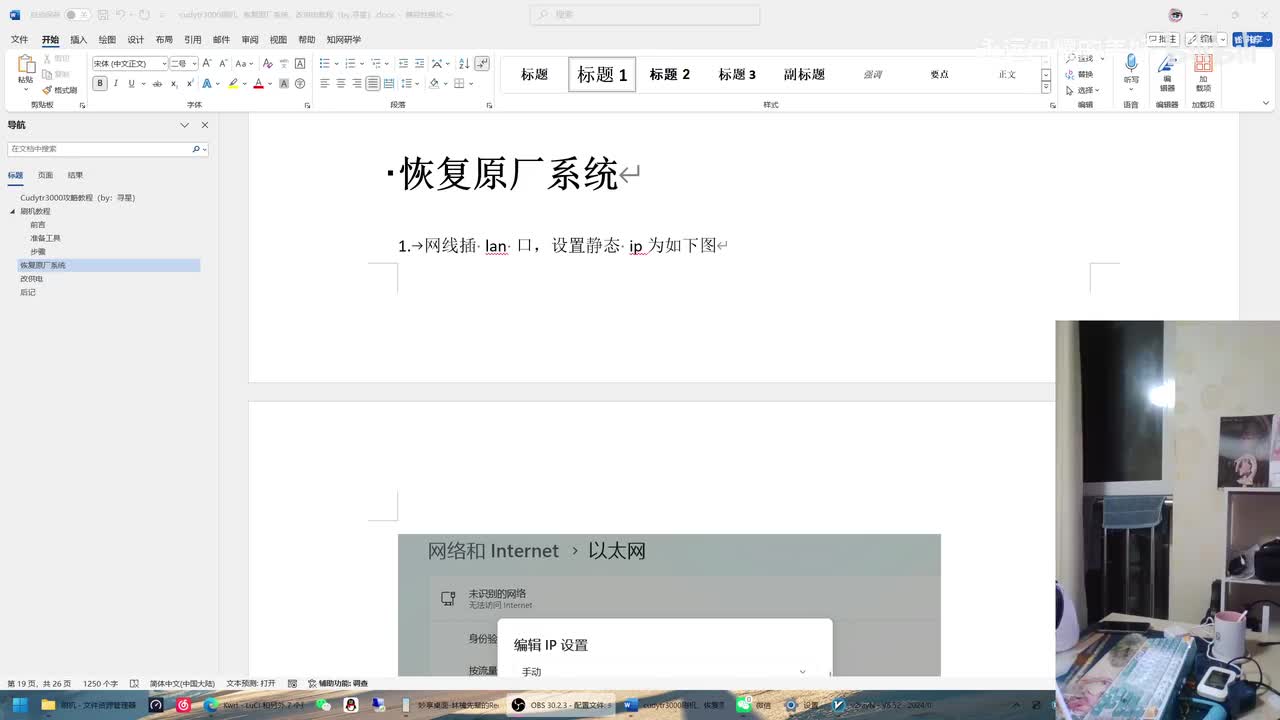1280x720 pixels.
Task: Apply red font color
Action: 258,84
